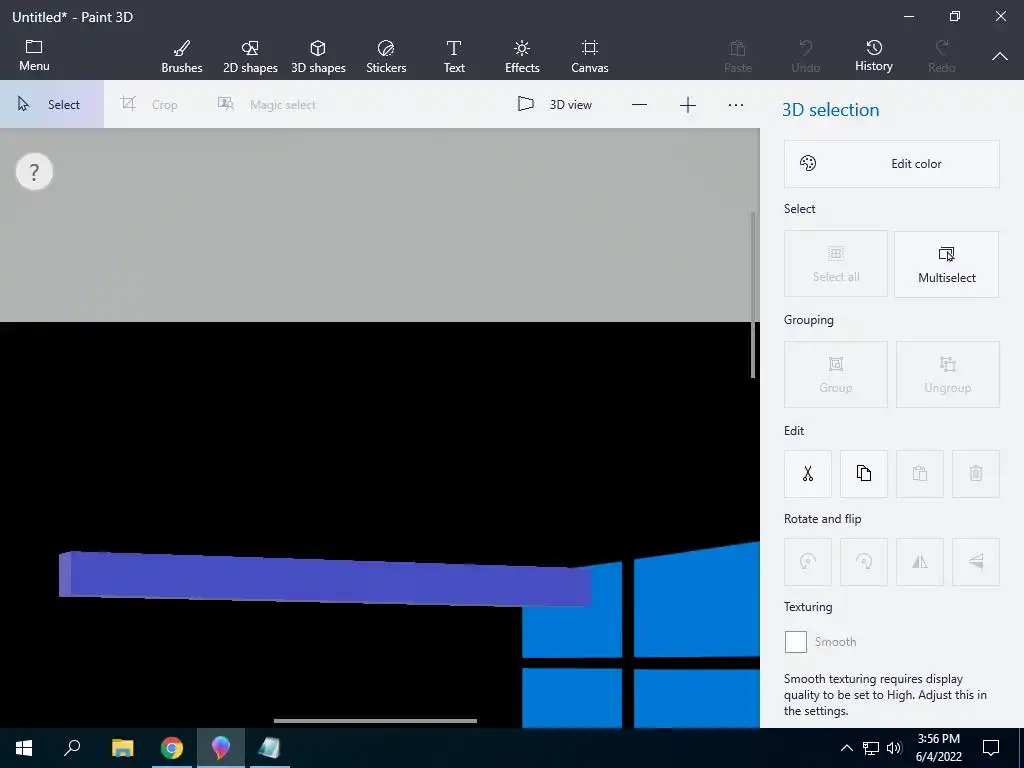Delete selection with trash icon
This screenshot has height=768, width=1024.
tap(976, 473)
